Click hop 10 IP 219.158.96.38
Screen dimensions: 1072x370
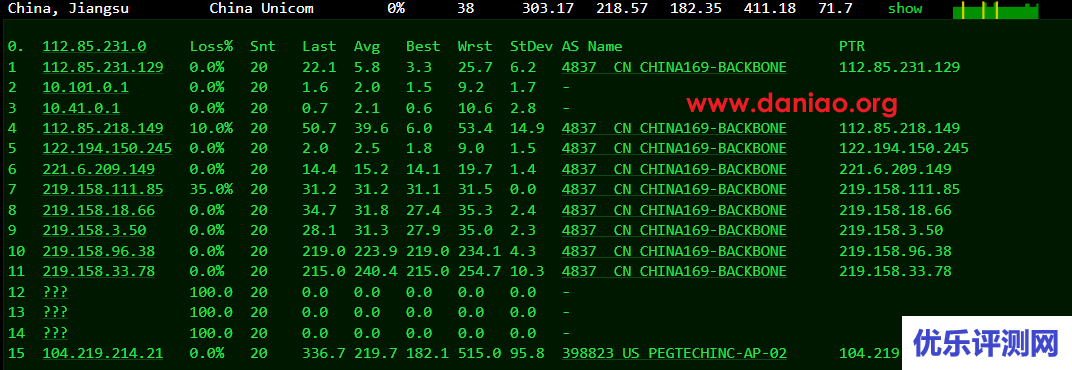[x=98, y=251]
